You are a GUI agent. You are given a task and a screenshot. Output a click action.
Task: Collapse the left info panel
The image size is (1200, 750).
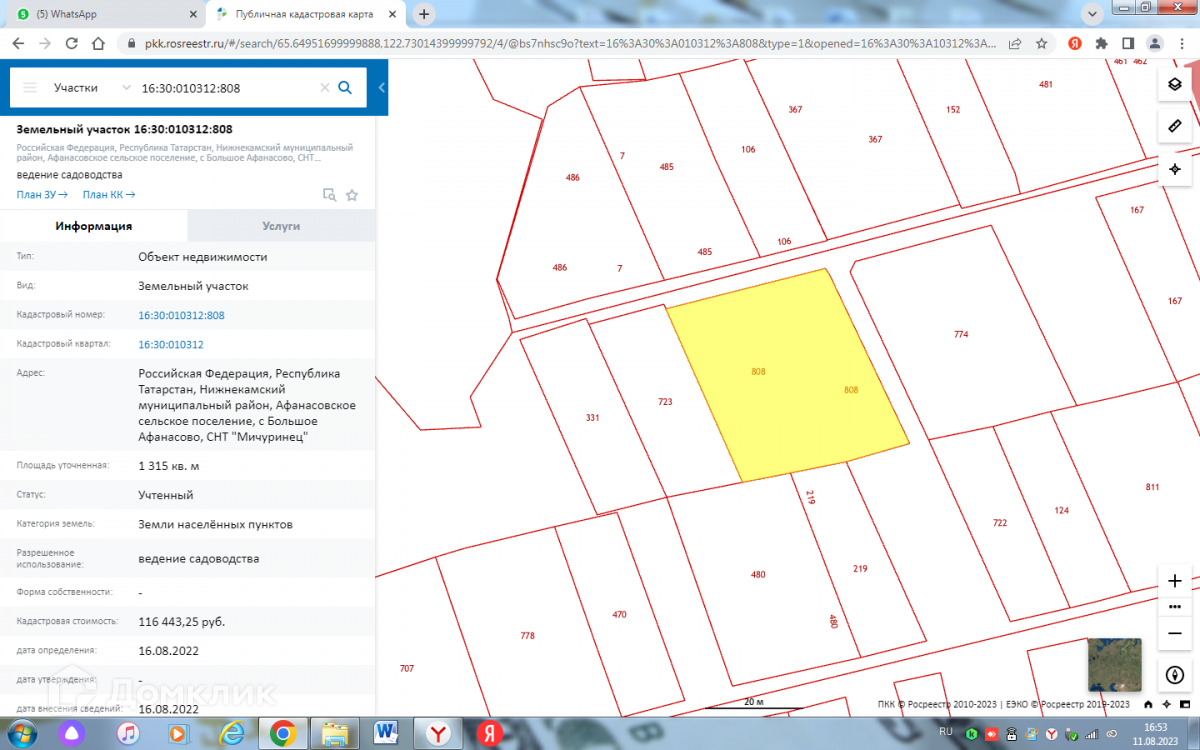[382, 88]
